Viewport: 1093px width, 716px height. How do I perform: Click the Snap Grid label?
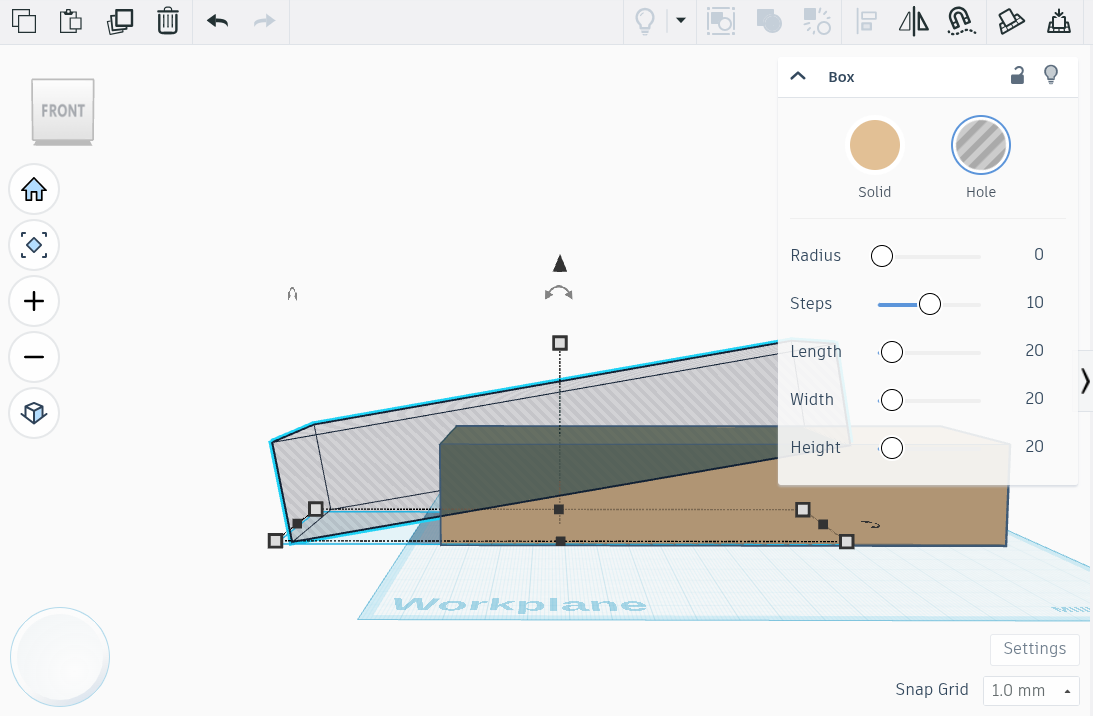931,690
